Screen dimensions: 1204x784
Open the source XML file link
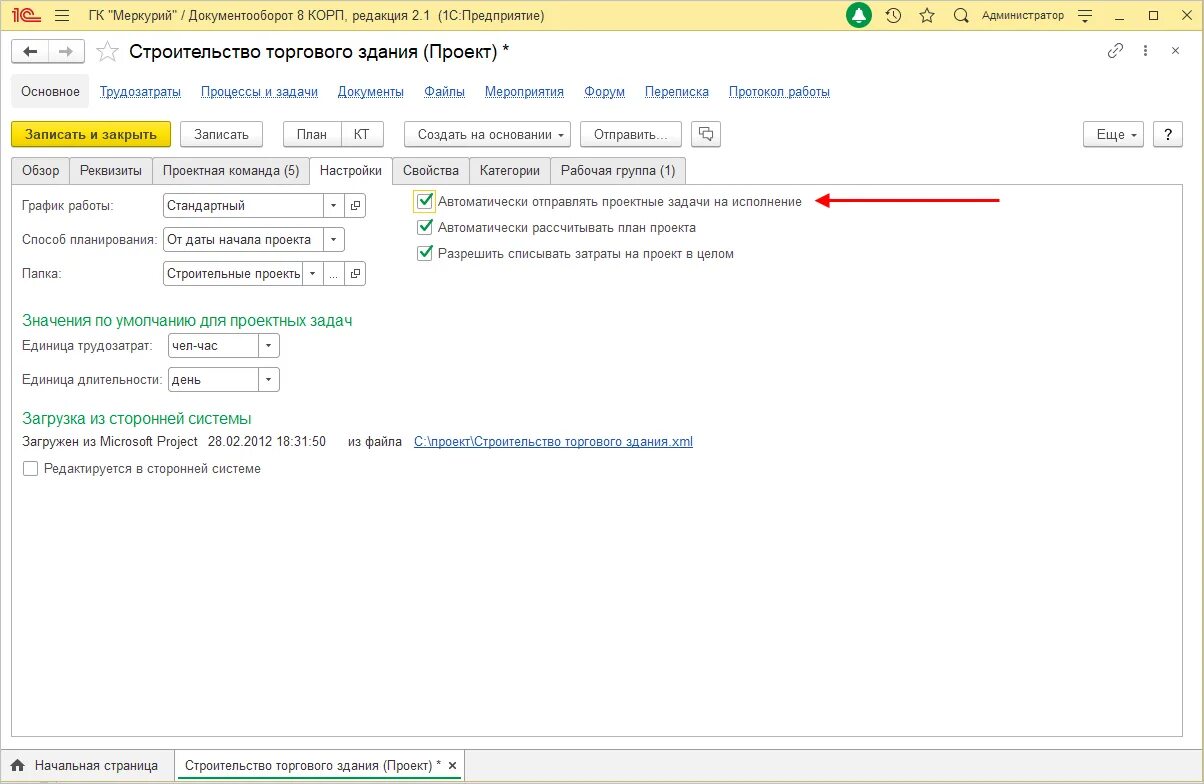553,441
